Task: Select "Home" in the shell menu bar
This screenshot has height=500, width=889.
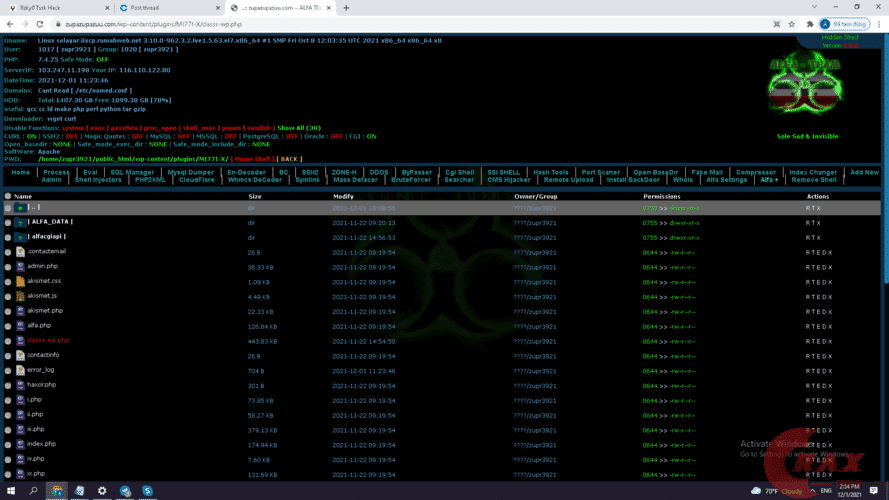Action: 21,172
